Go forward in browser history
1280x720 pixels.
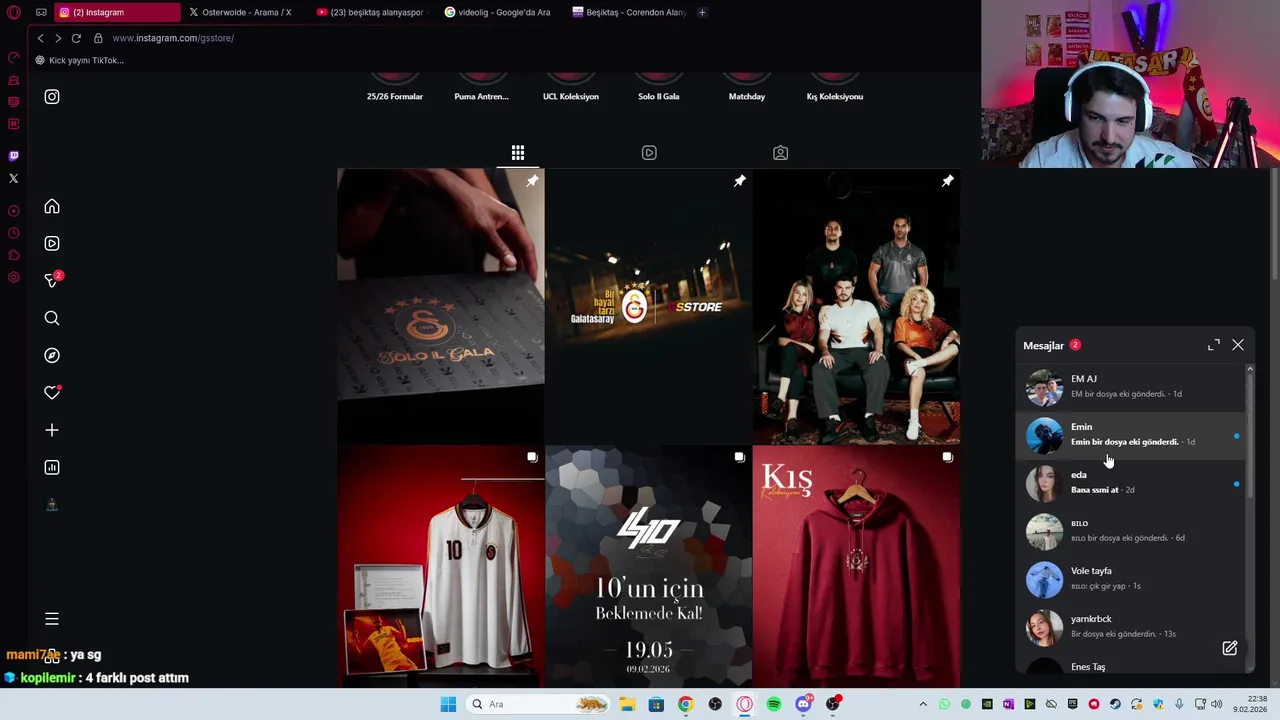pyautogui.click(x=58, y=38)
